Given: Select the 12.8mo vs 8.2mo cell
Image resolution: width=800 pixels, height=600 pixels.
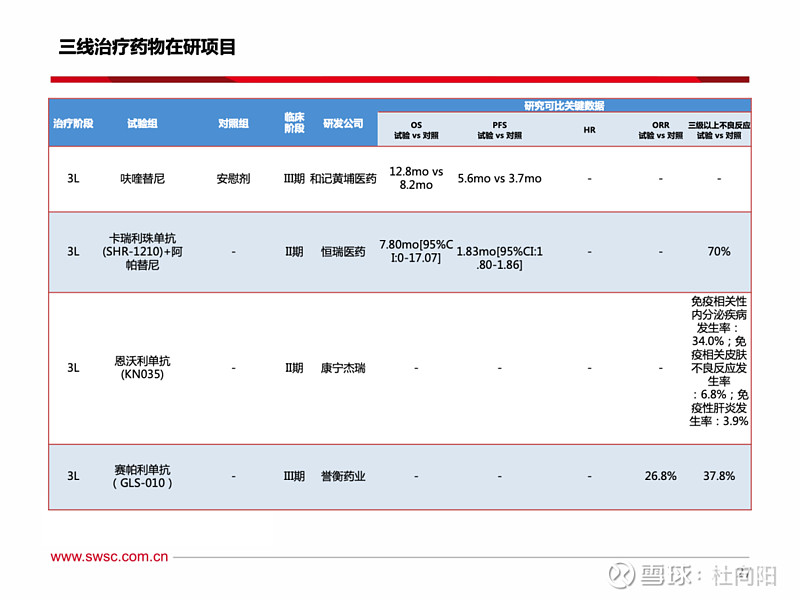Looking at the screenshot, I should (416, 178).
